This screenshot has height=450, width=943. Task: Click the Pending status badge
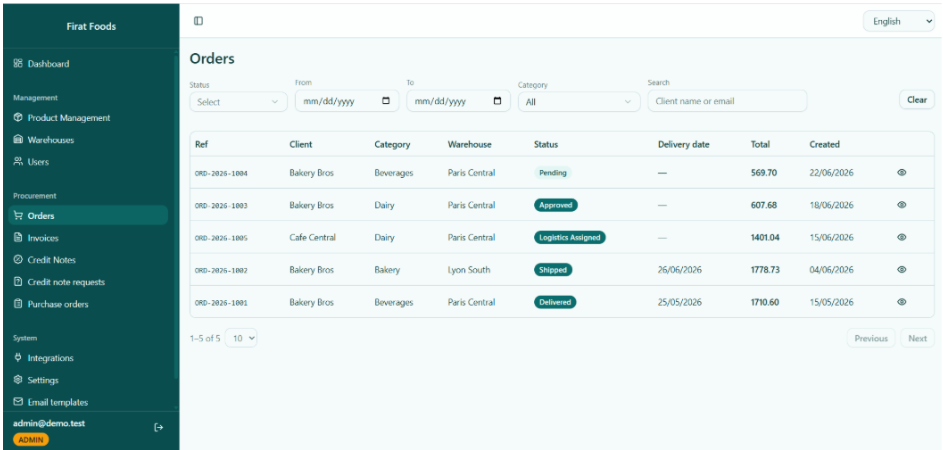tap(553, 173)
